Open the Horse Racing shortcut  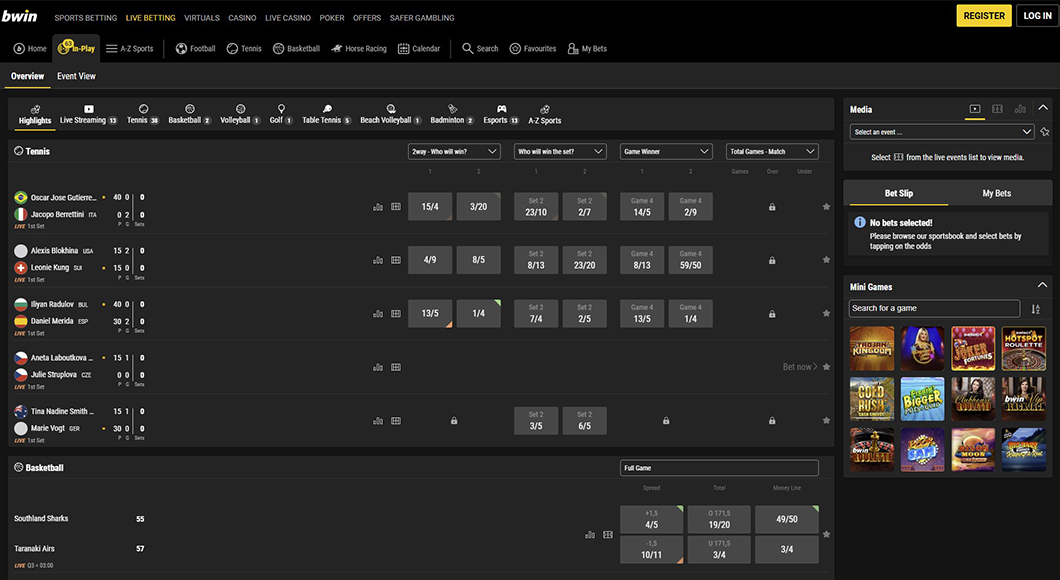point(358,49)
